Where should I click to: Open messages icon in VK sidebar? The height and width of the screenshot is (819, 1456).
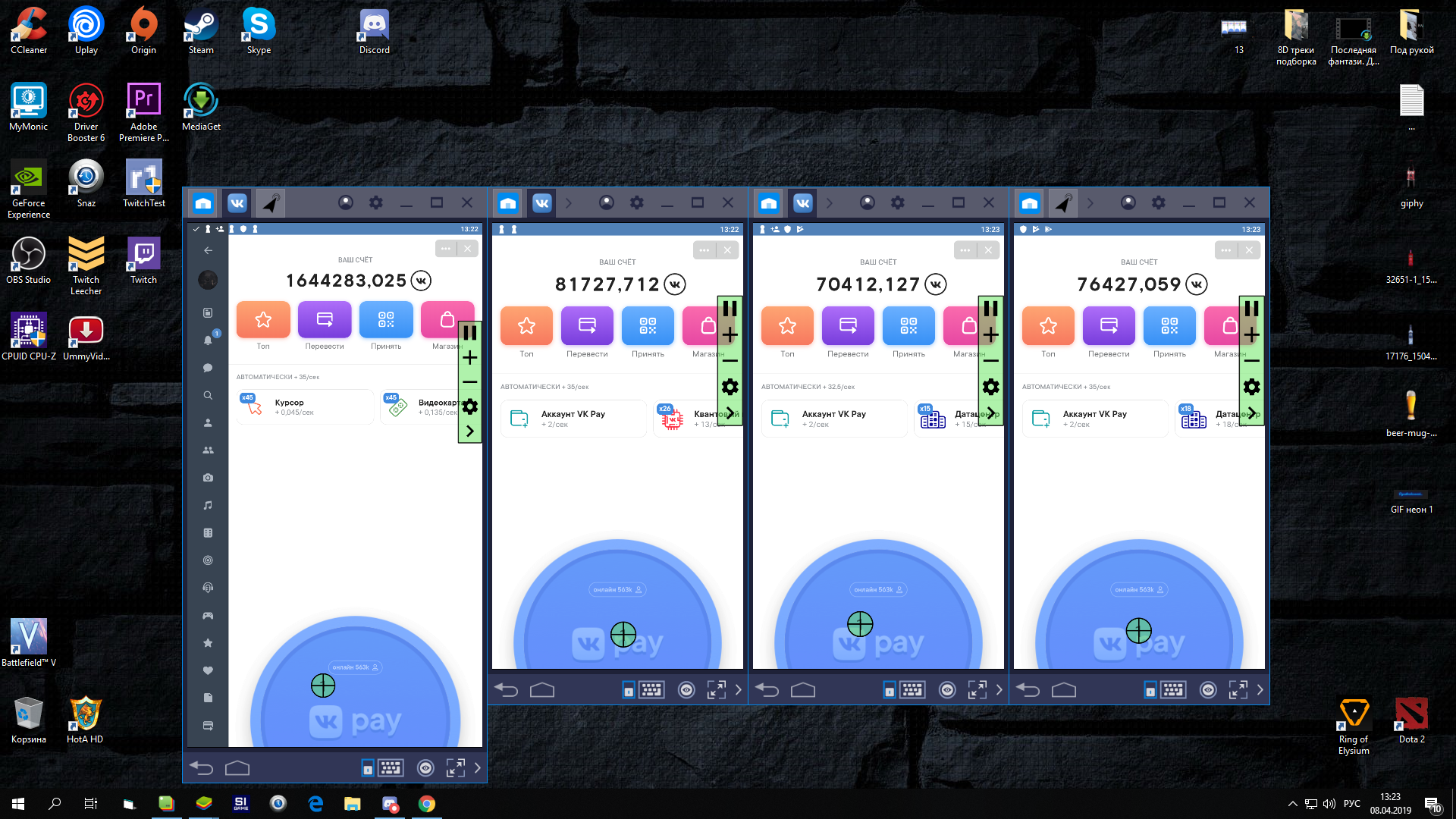[208, 368]
